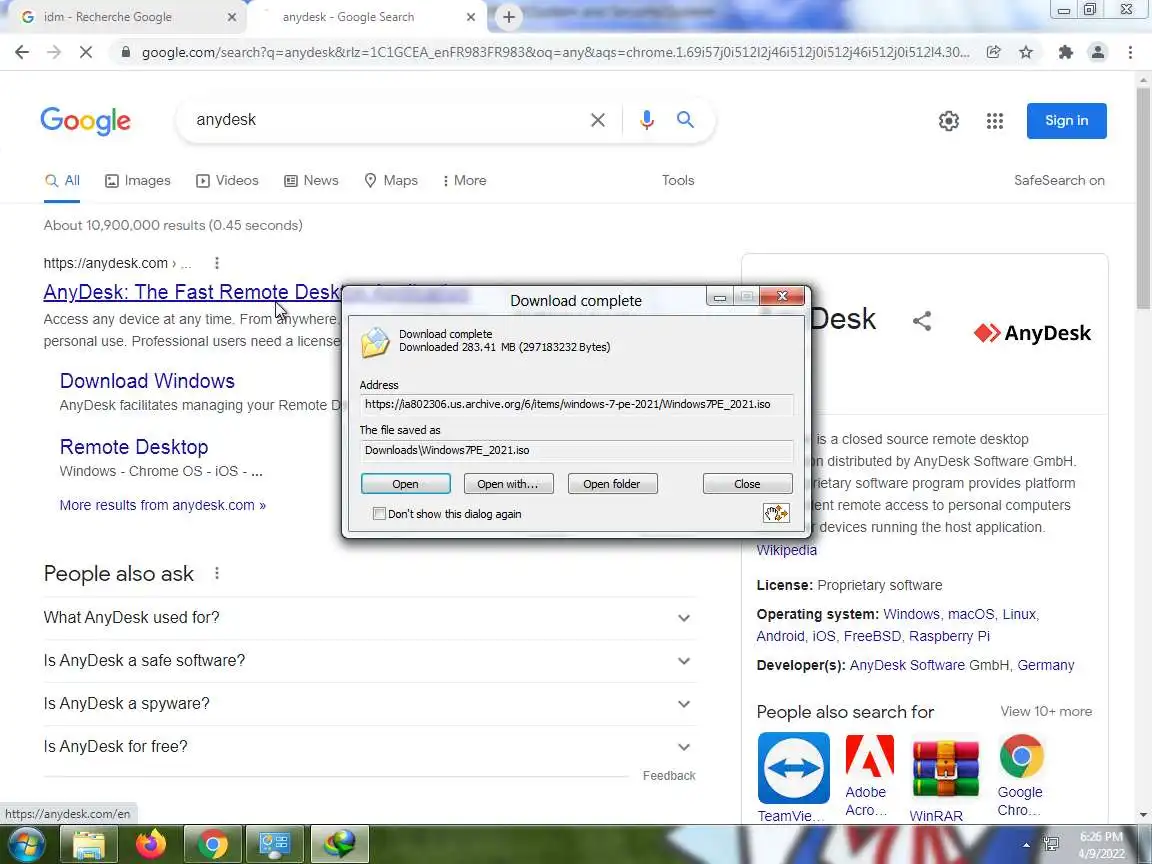Open Internet Download Manager taskbar icon
The height and width of the screenshot is (864, 1152).
[339, 845]
